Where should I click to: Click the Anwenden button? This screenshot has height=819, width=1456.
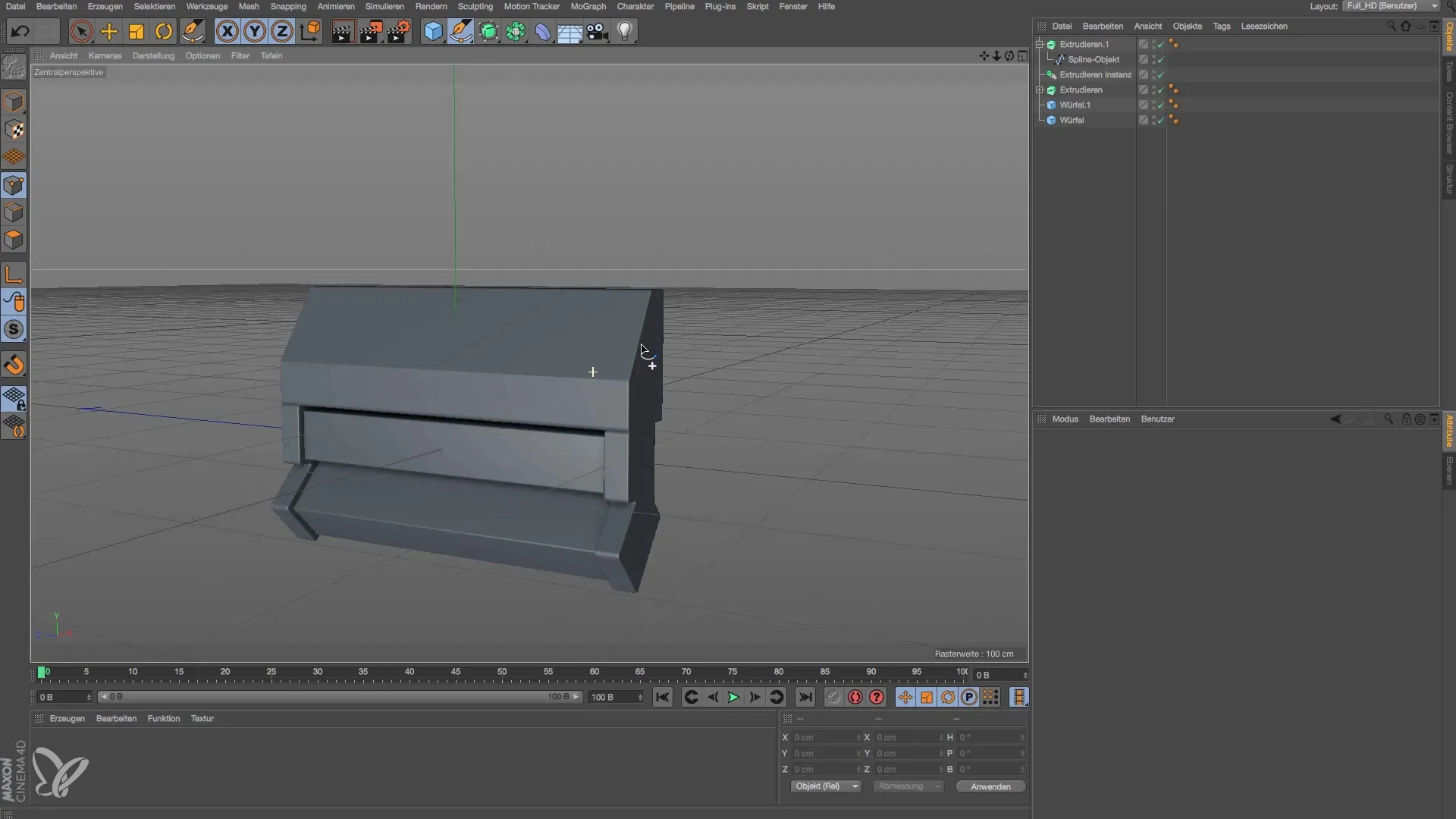[990, 786]
